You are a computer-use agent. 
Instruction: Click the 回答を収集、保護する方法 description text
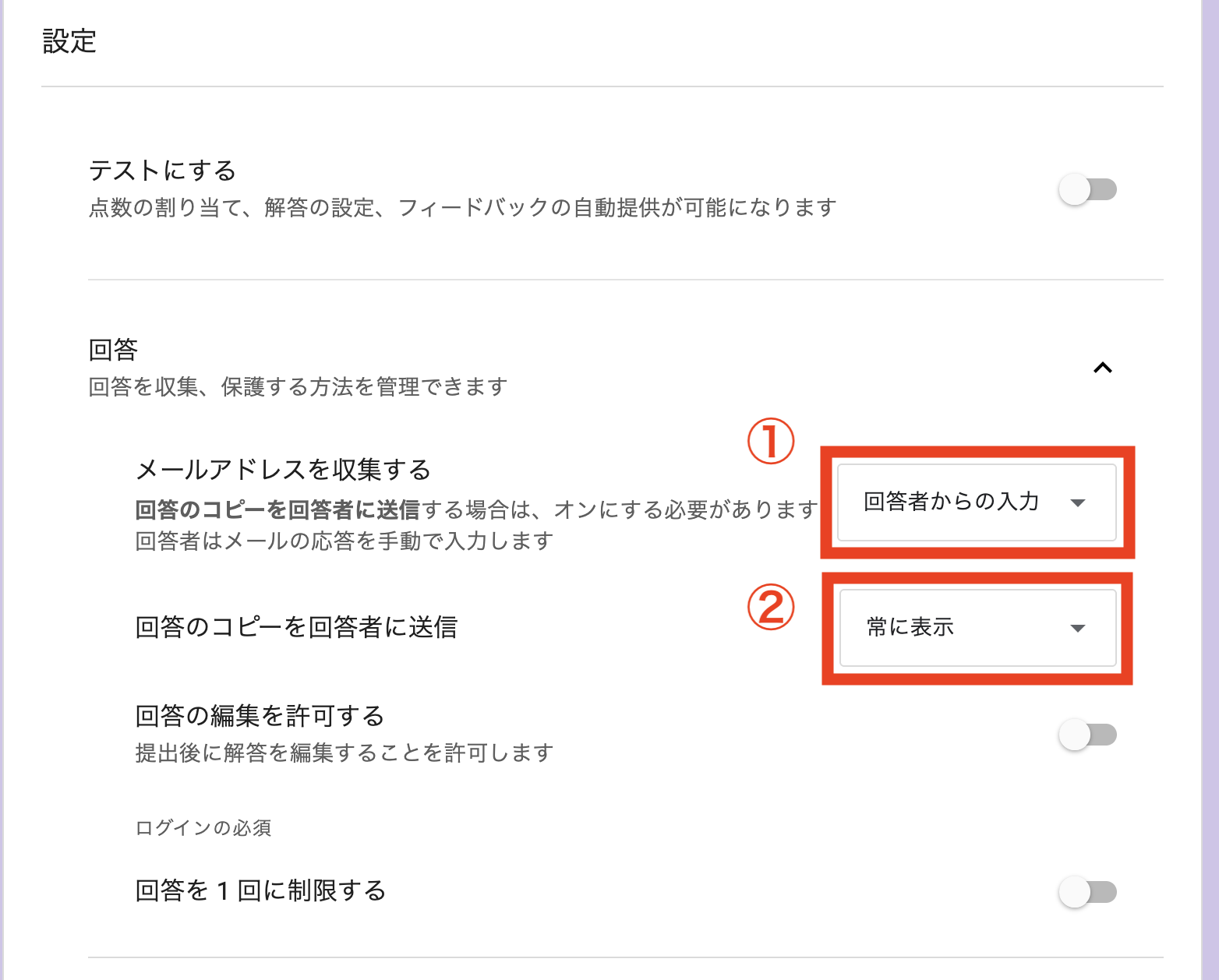[298, 387]
